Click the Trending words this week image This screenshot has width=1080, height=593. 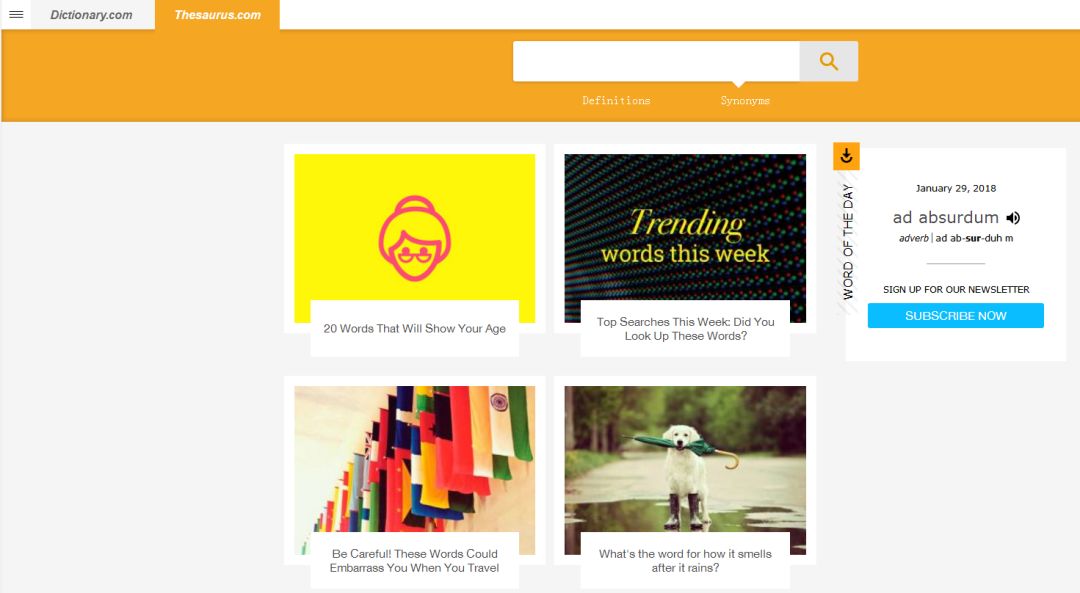point(685,229)
